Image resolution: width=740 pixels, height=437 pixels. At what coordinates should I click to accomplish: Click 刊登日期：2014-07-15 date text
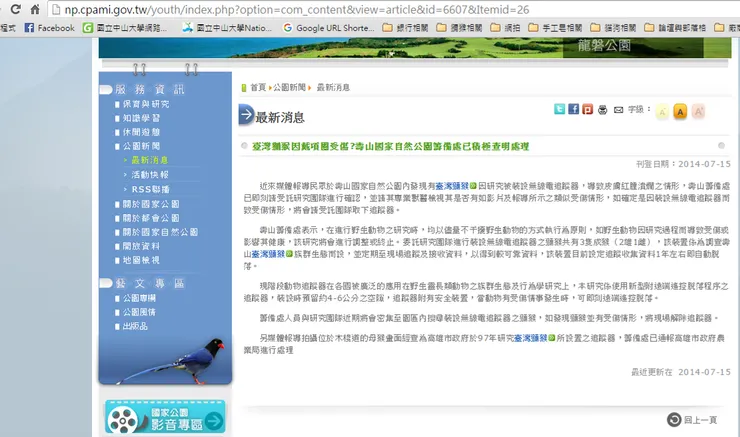(x=683, y=164)
